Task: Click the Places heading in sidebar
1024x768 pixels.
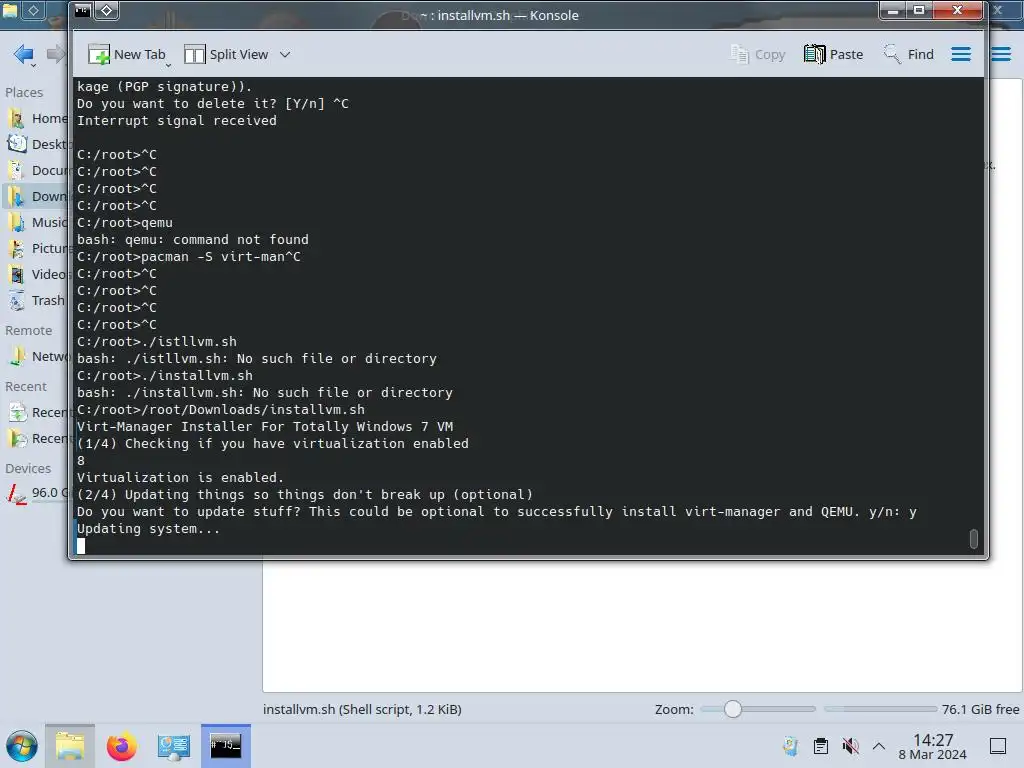Action: [24, 92]
